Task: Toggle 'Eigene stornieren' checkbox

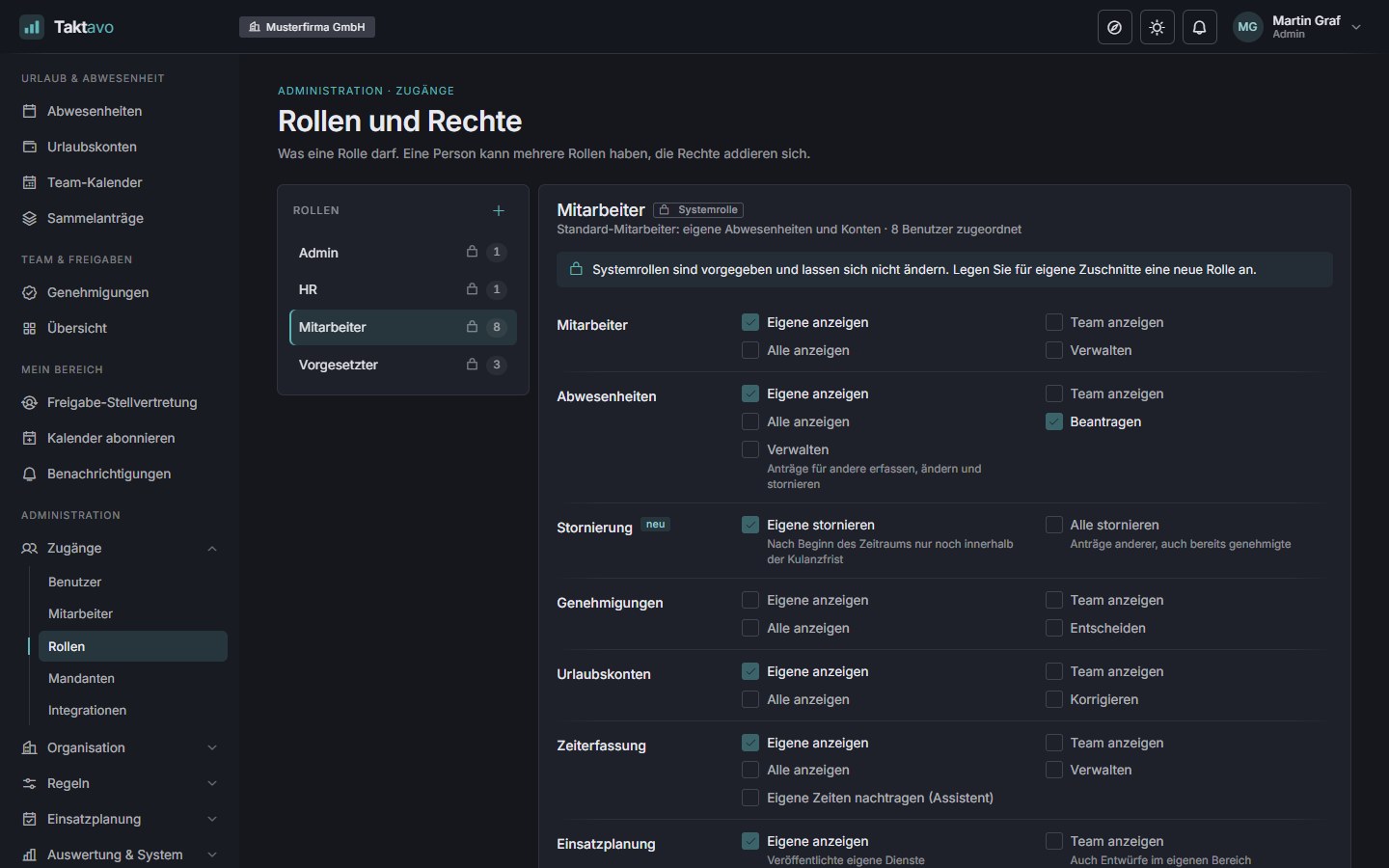Action: 750,525
